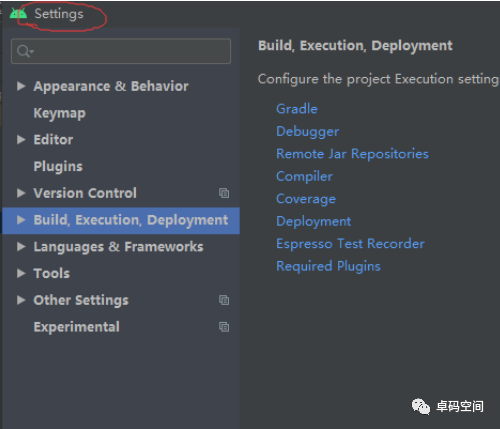The image size is (500, 429).
Task: Expand the Tools section arrow
Action: point(21,273)
